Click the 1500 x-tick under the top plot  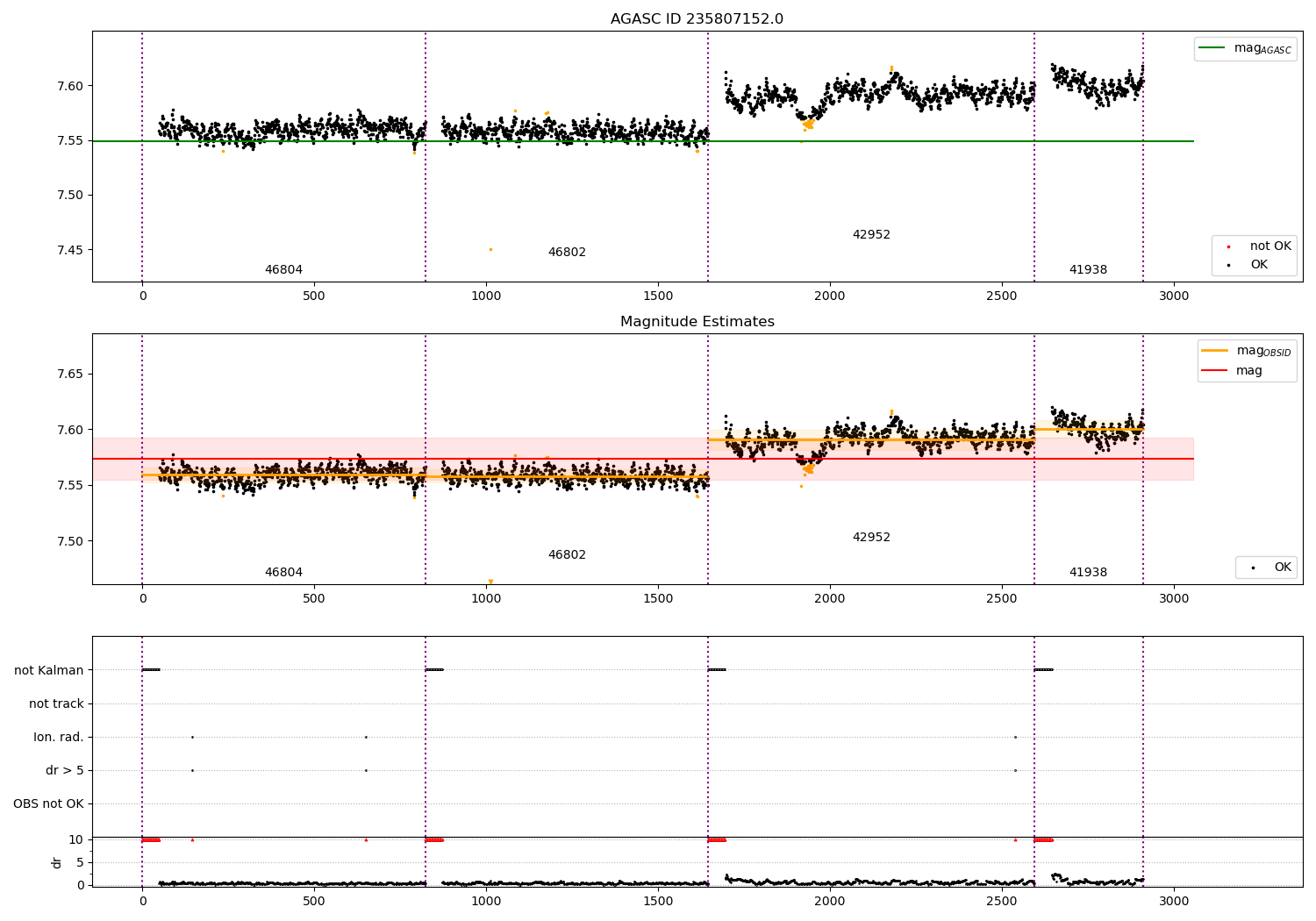tap(658, 296)
